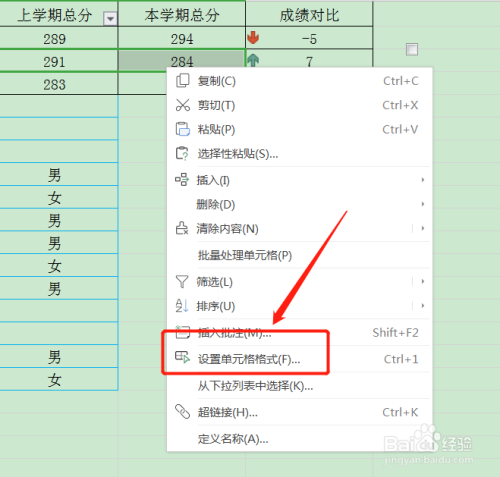Expand the 删除(D) submenu arrow

[423, 204]
